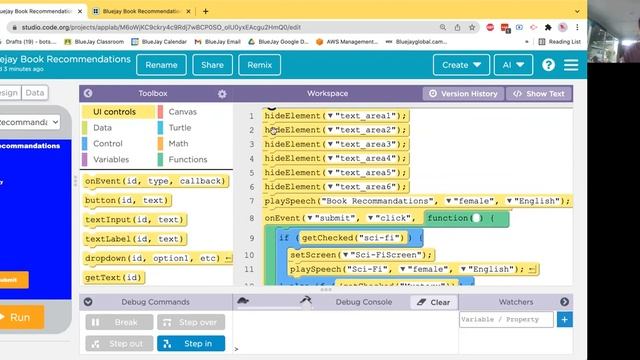Run the app with Run button
This screenshot has width=640, height=360.
point(21,317)
